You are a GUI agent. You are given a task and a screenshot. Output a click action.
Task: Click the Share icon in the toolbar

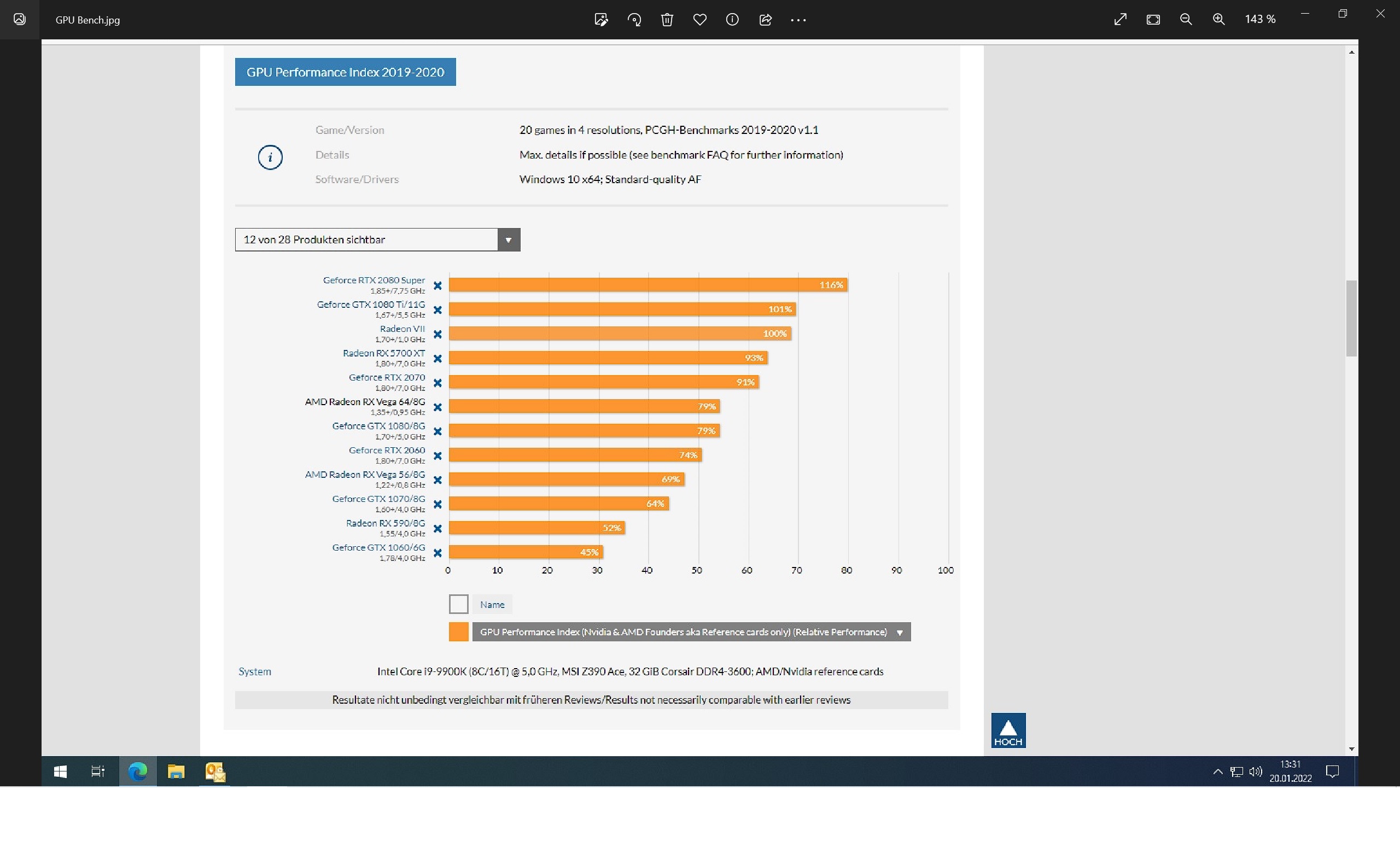pos(765,20)
